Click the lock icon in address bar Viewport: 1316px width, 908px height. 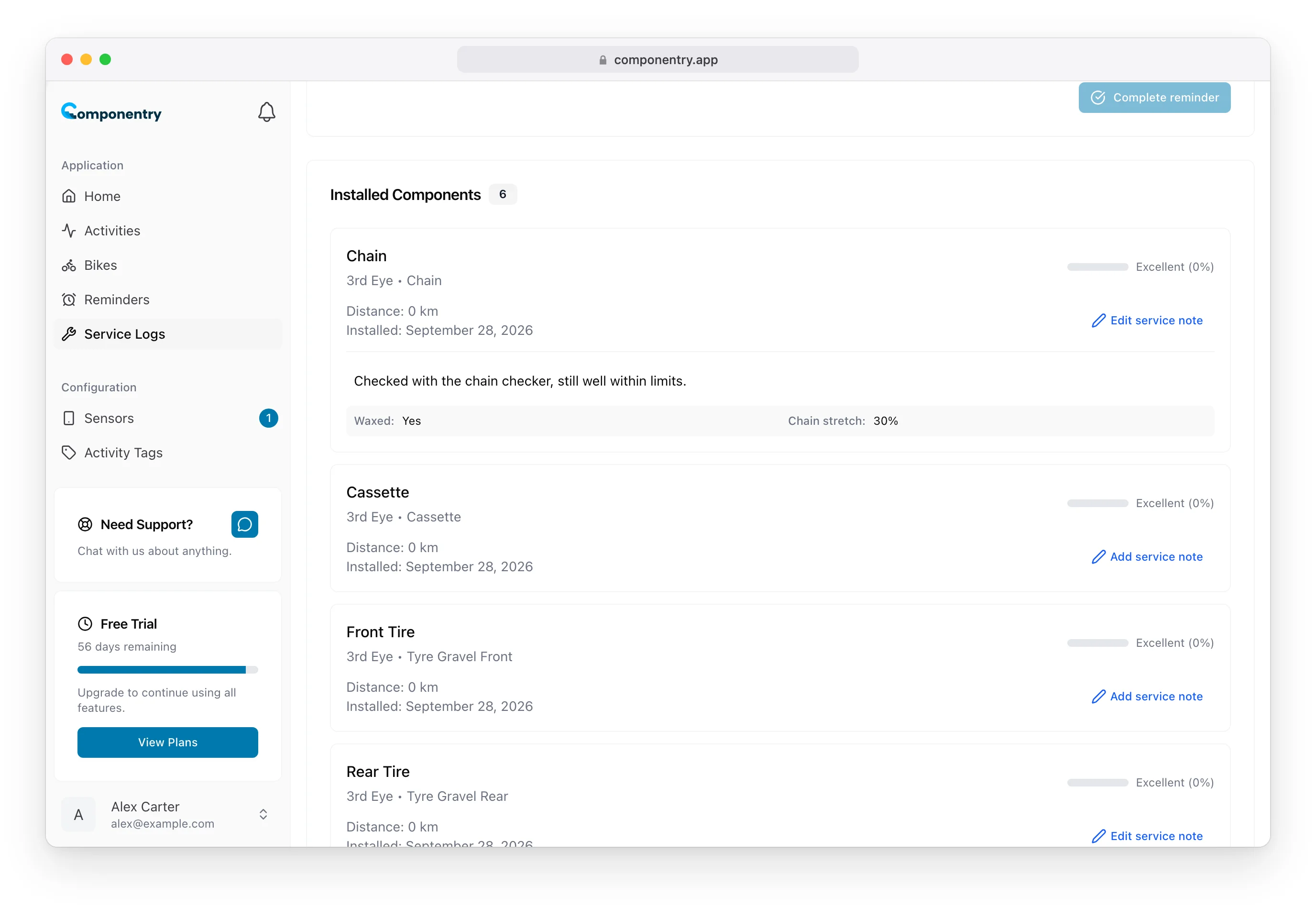point(603,60)
